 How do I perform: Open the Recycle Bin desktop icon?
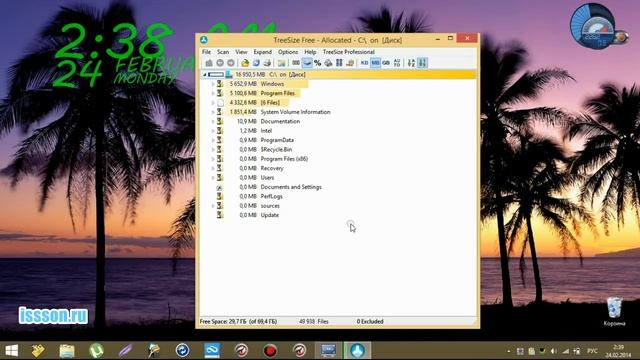[614, 311]
